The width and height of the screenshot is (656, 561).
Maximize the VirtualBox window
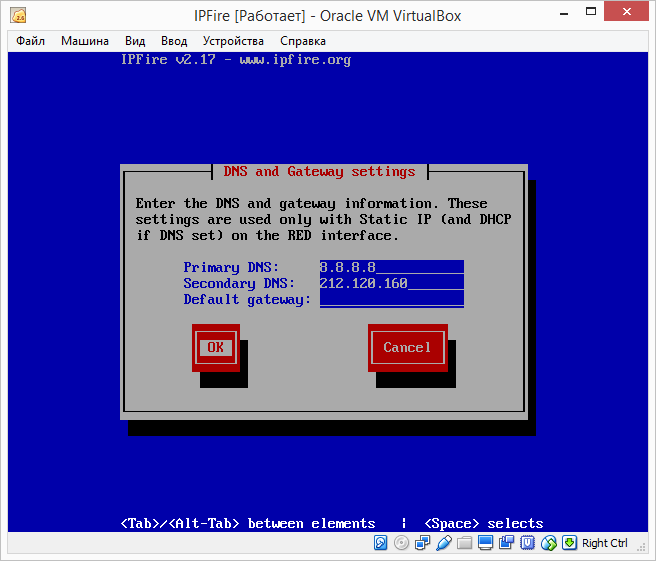click(x=591, y=12)
